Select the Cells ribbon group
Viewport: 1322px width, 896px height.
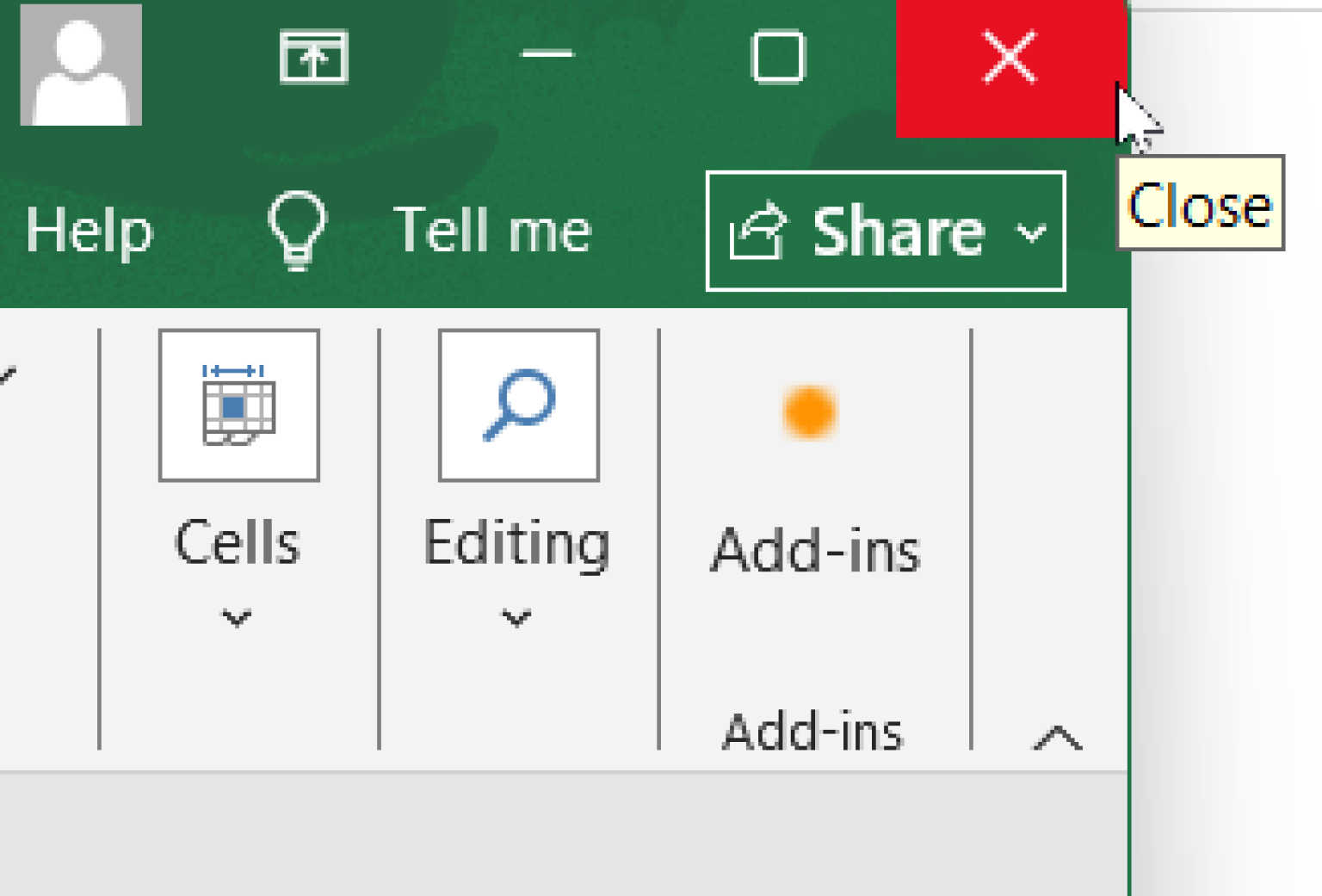tap(238, 542)
